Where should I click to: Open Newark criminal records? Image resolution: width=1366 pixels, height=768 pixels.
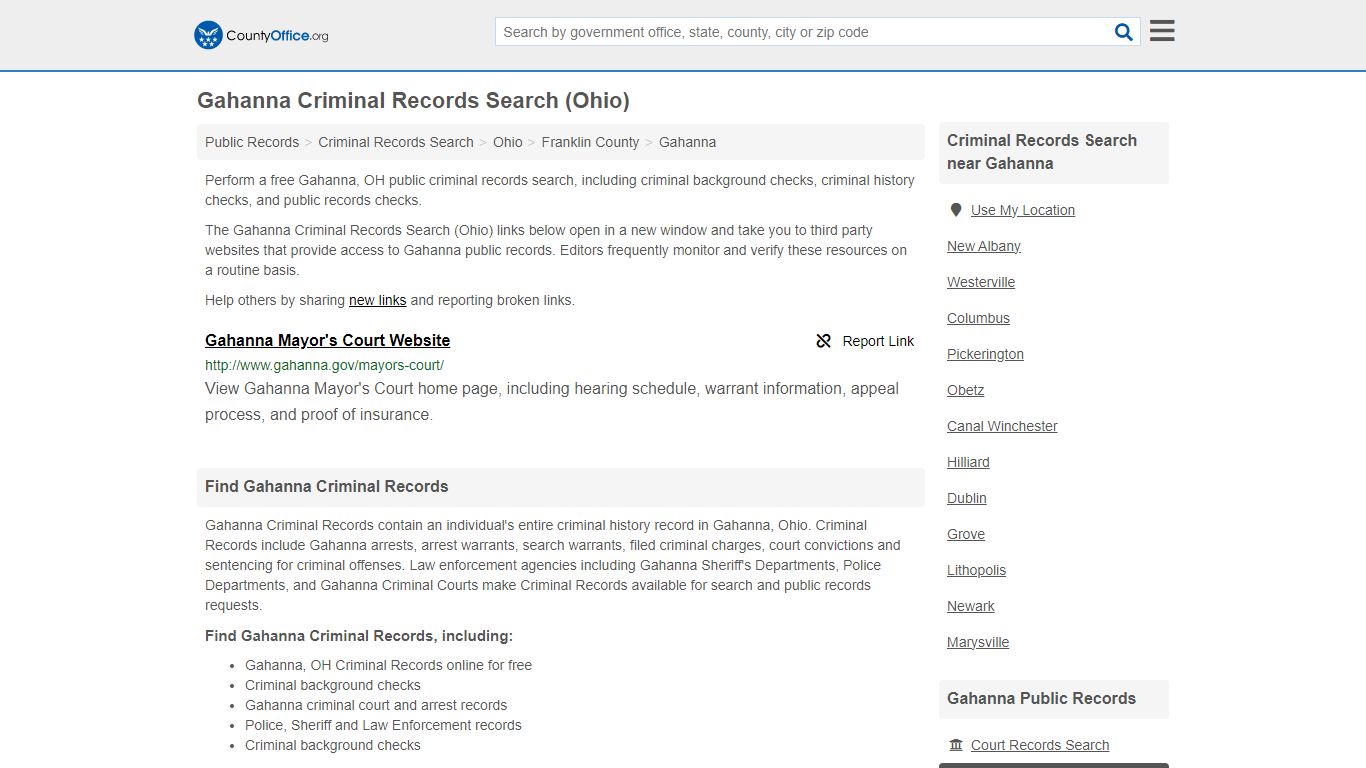click(x=970, y=606)
